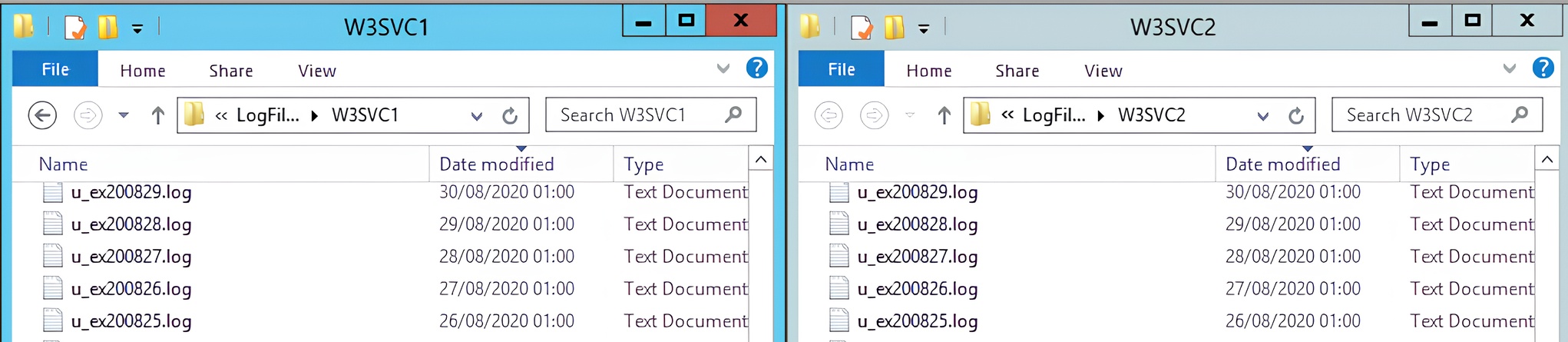The height and width of the screenshot is (342, 1568).
Task: Click scroll-up arrow in W3SVC2 file list
Action: 1546,159
